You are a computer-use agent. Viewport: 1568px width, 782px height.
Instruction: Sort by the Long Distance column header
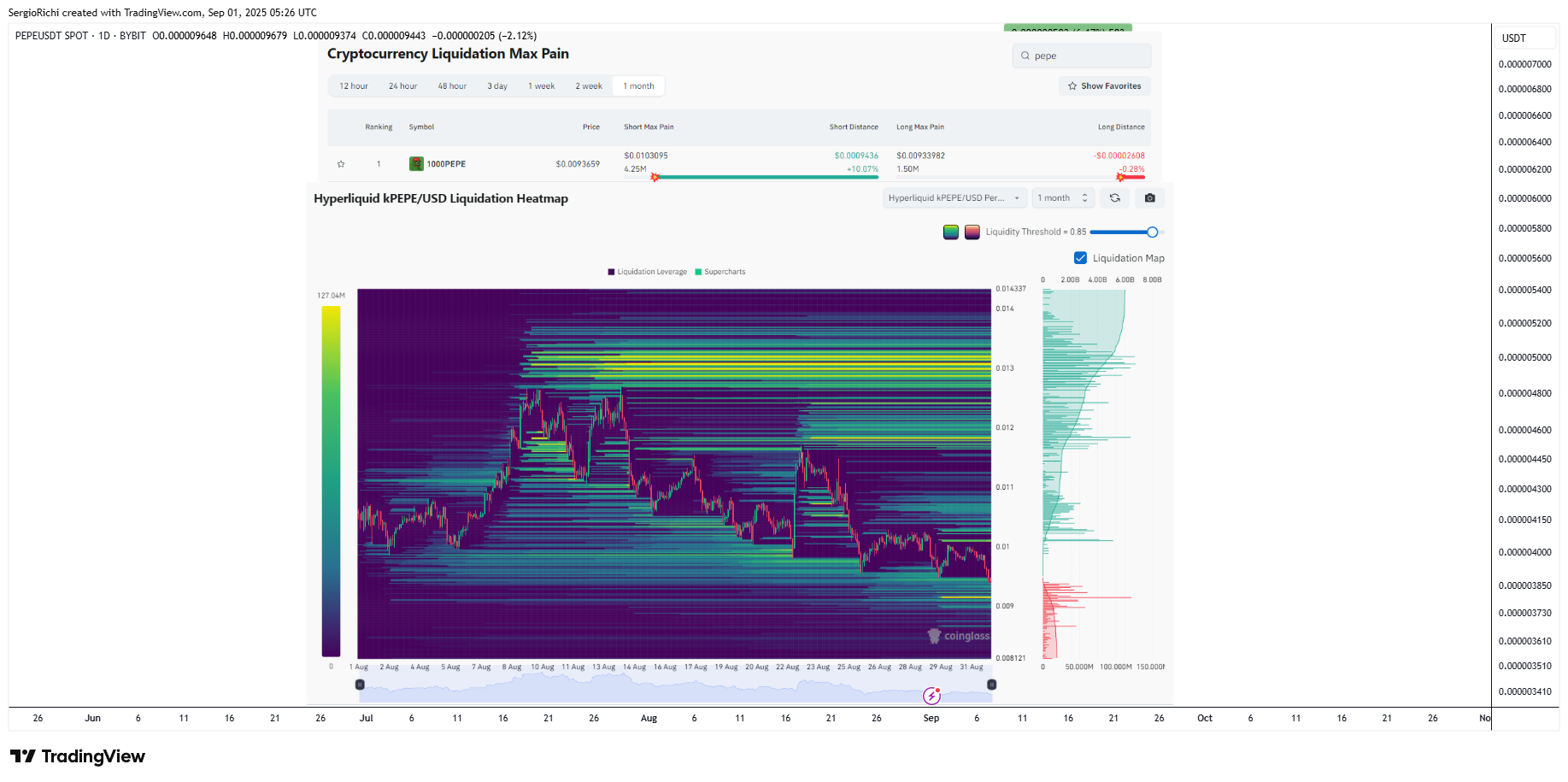(x=1121, y=127)
